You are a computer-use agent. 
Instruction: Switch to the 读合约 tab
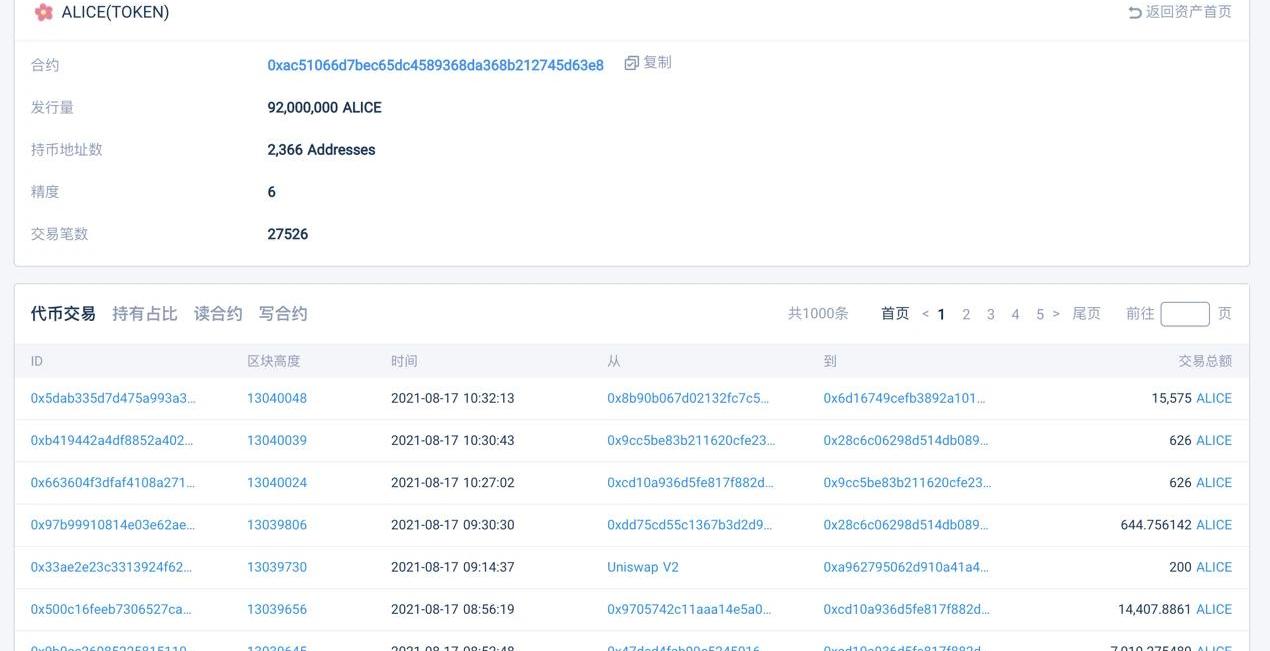218,314
